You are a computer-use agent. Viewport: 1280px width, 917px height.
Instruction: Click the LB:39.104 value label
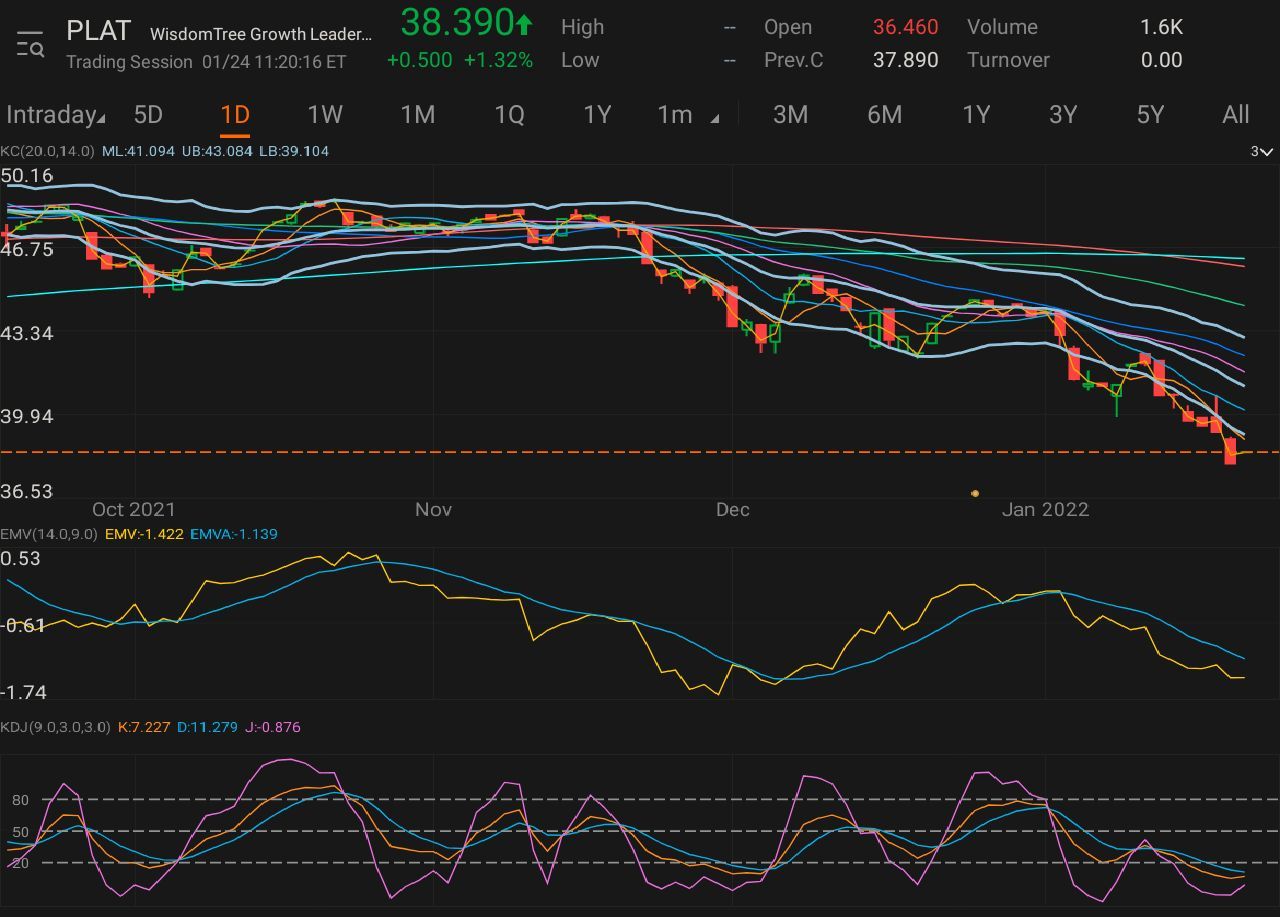[x=293, y=151]
